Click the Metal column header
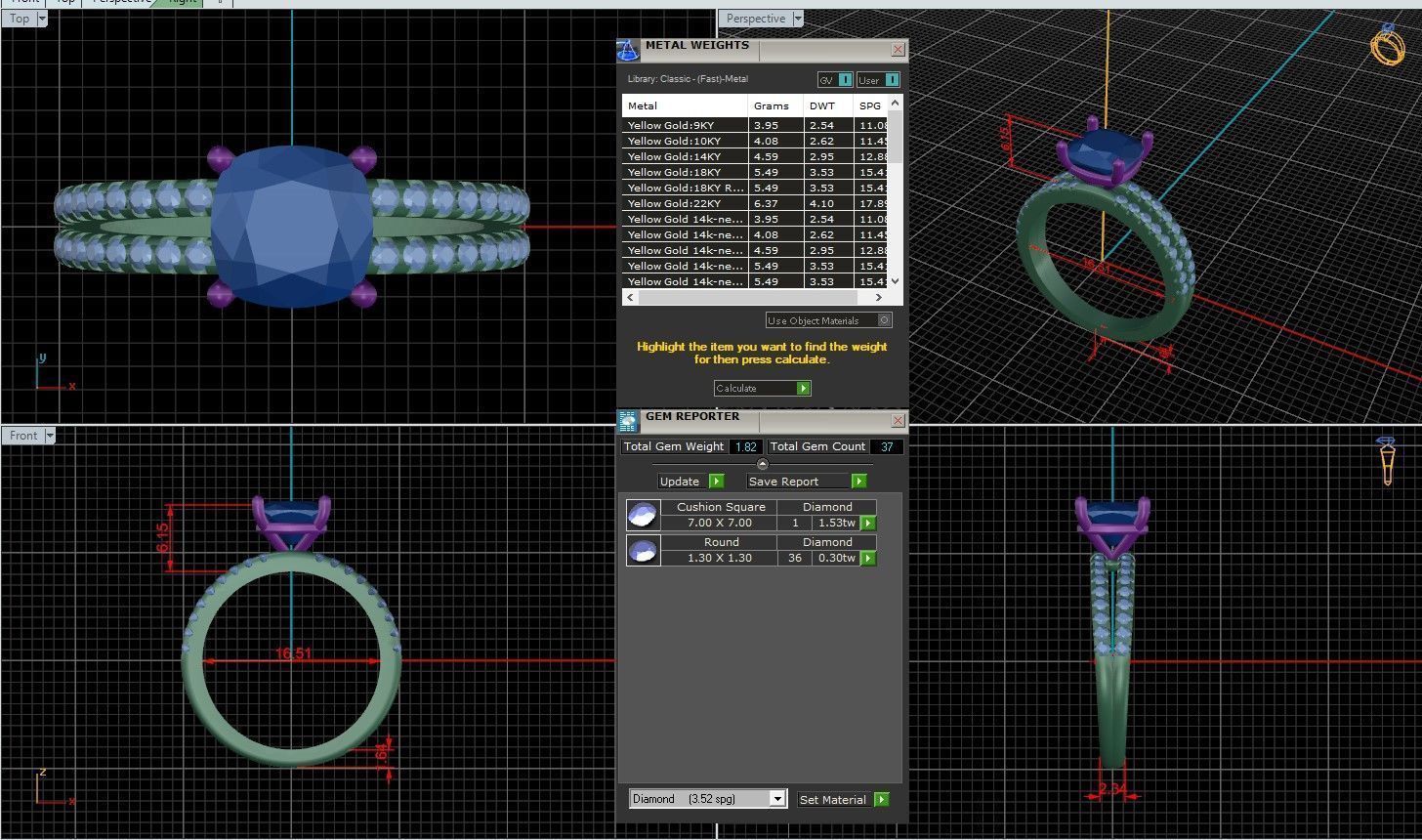The image size is (1422, 840). [x=685, y=105]
